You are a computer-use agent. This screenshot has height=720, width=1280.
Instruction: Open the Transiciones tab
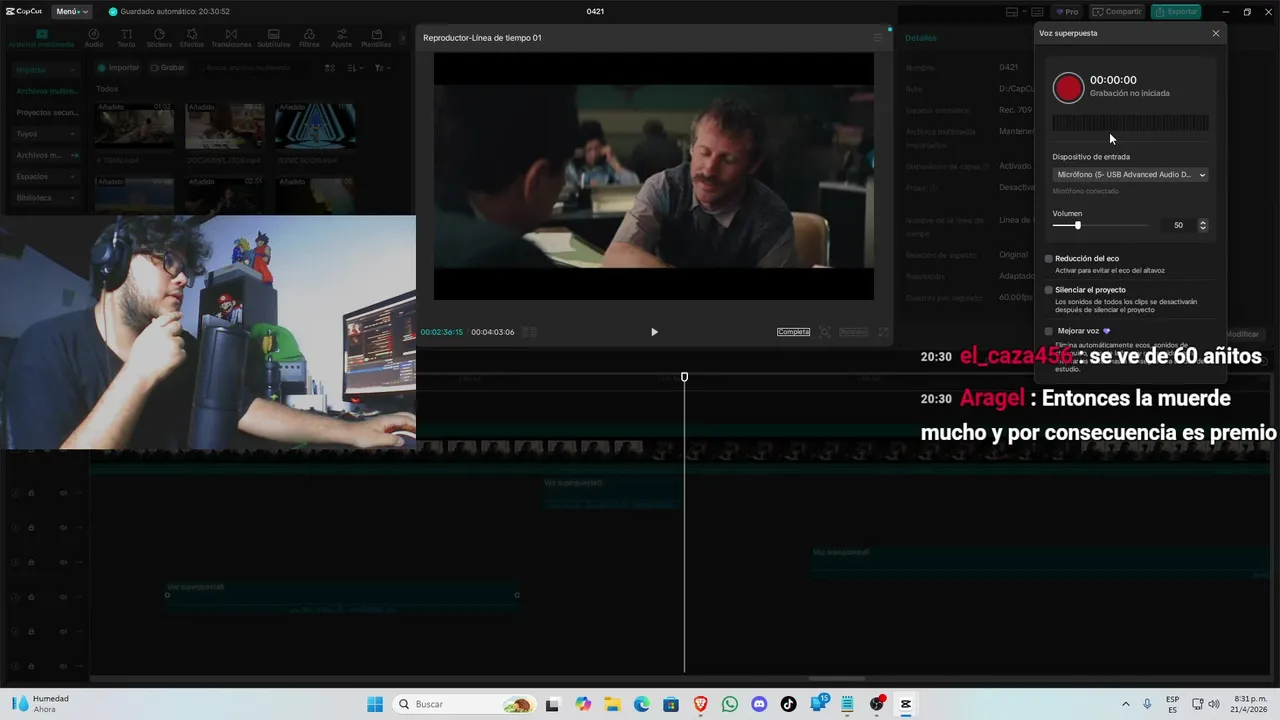231,38
